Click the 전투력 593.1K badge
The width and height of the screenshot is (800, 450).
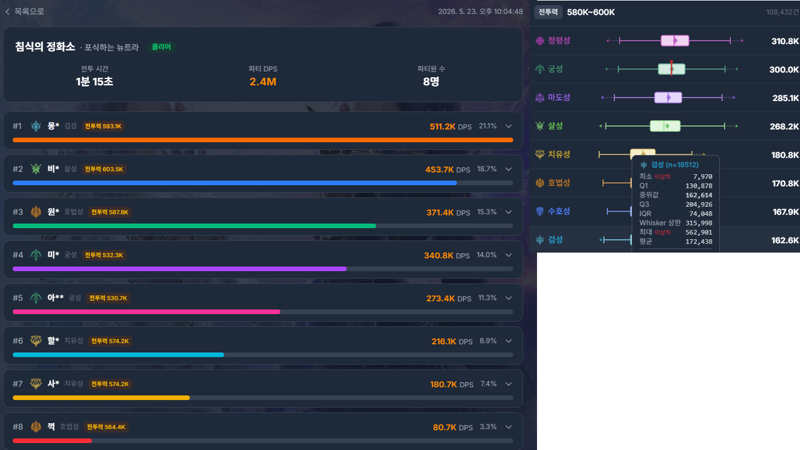tap(103, 126)
